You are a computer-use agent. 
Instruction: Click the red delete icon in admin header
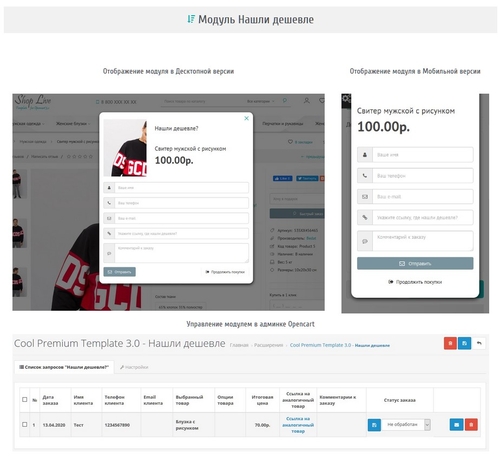(x=450, y=343)
